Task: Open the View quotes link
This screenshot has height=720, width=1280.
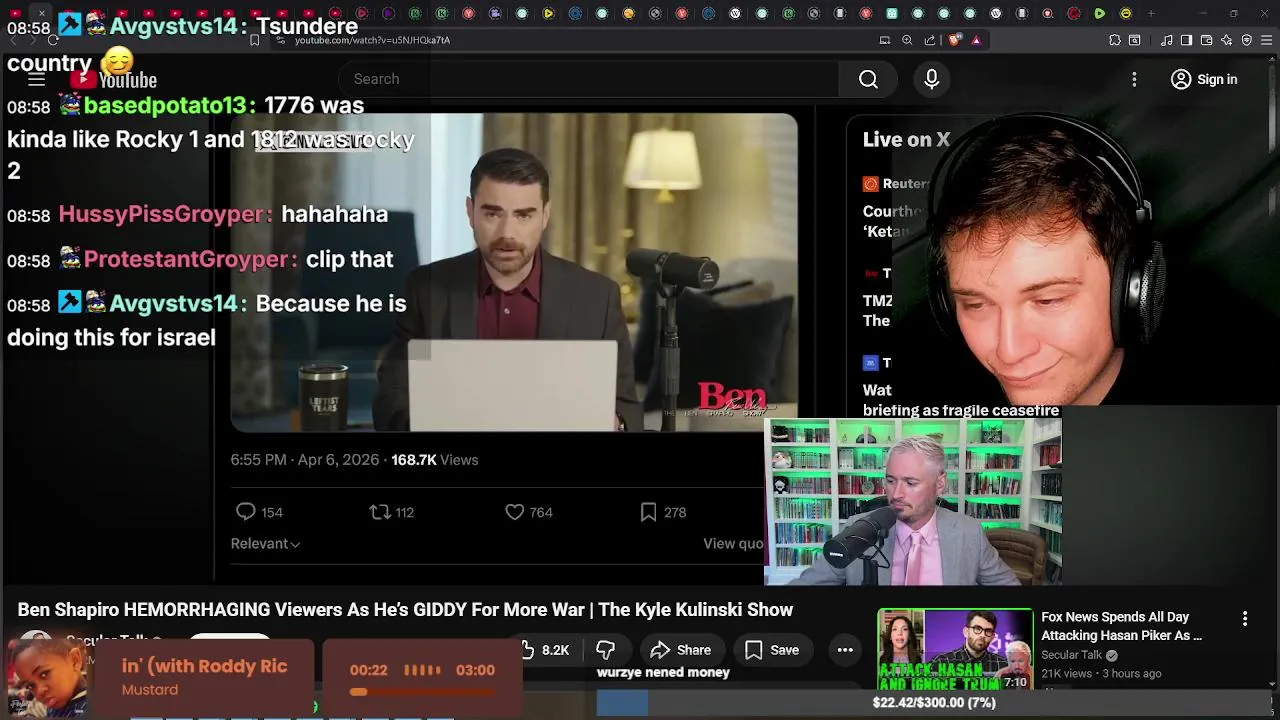Action: click(733, 543)
